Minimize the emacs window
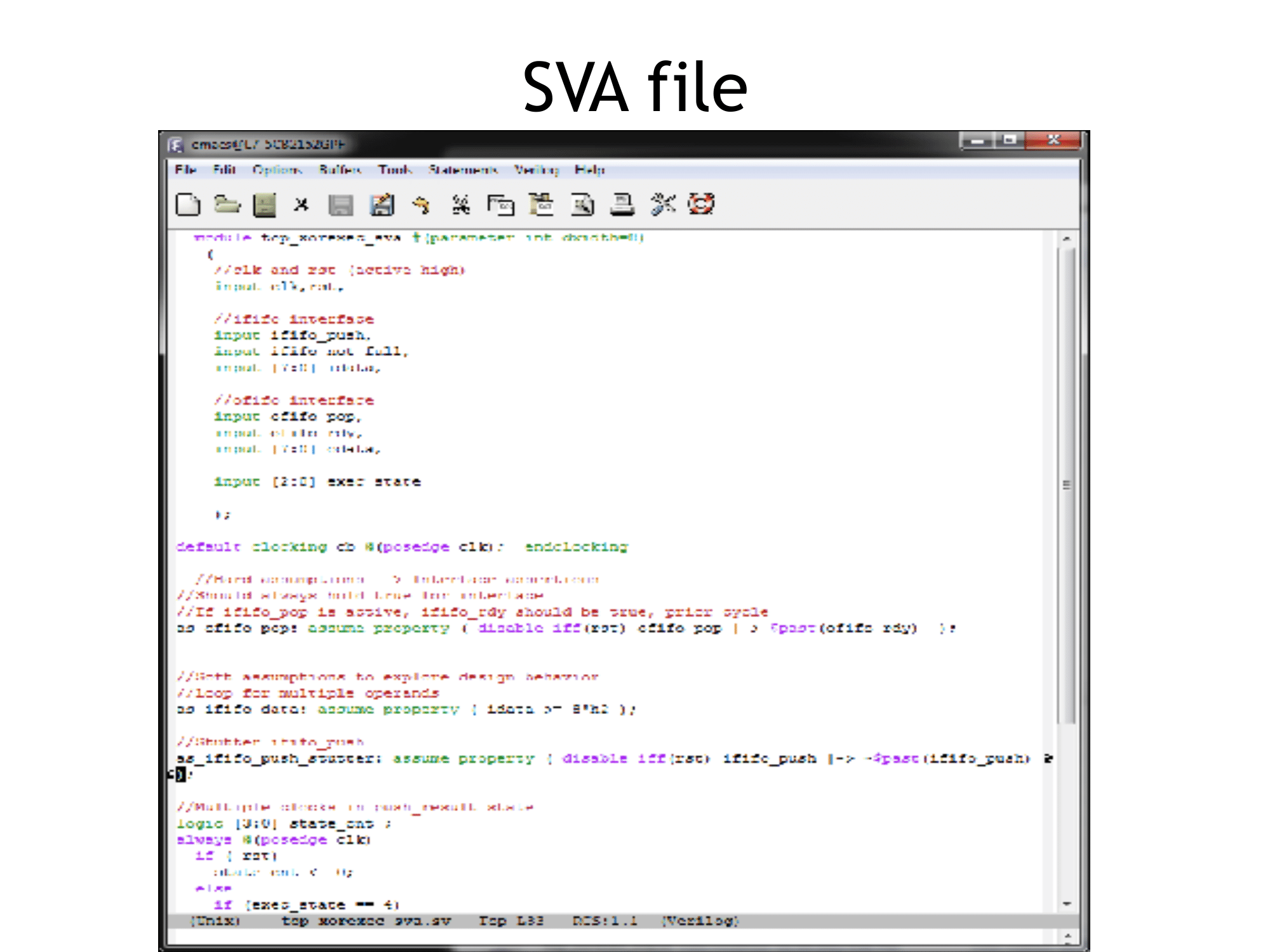The width and height of the screenshot is (1270, 952). (x=978, y=140)
